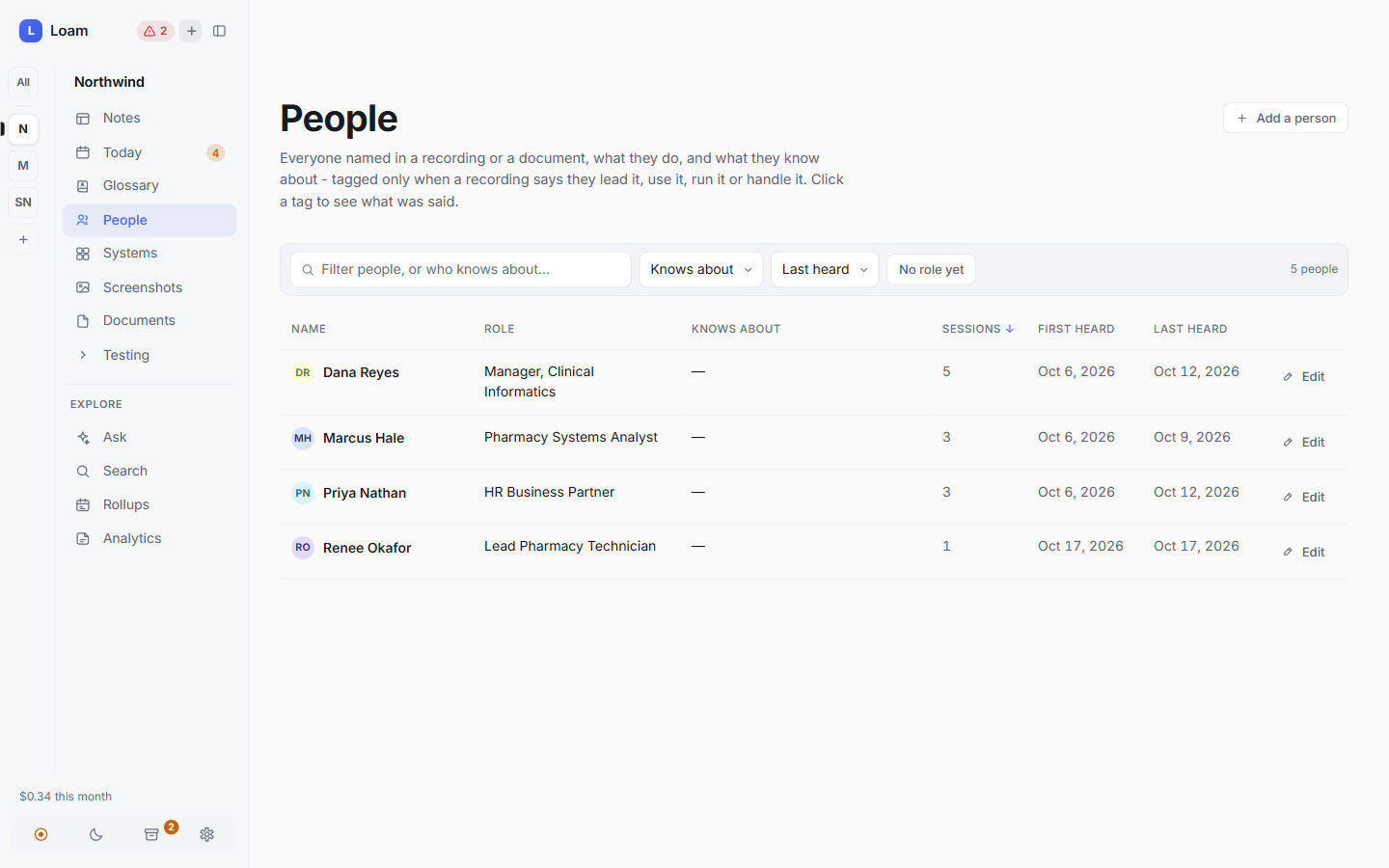Open the Knows about dropdown
1389x868 pixels.
click(701, 270)
